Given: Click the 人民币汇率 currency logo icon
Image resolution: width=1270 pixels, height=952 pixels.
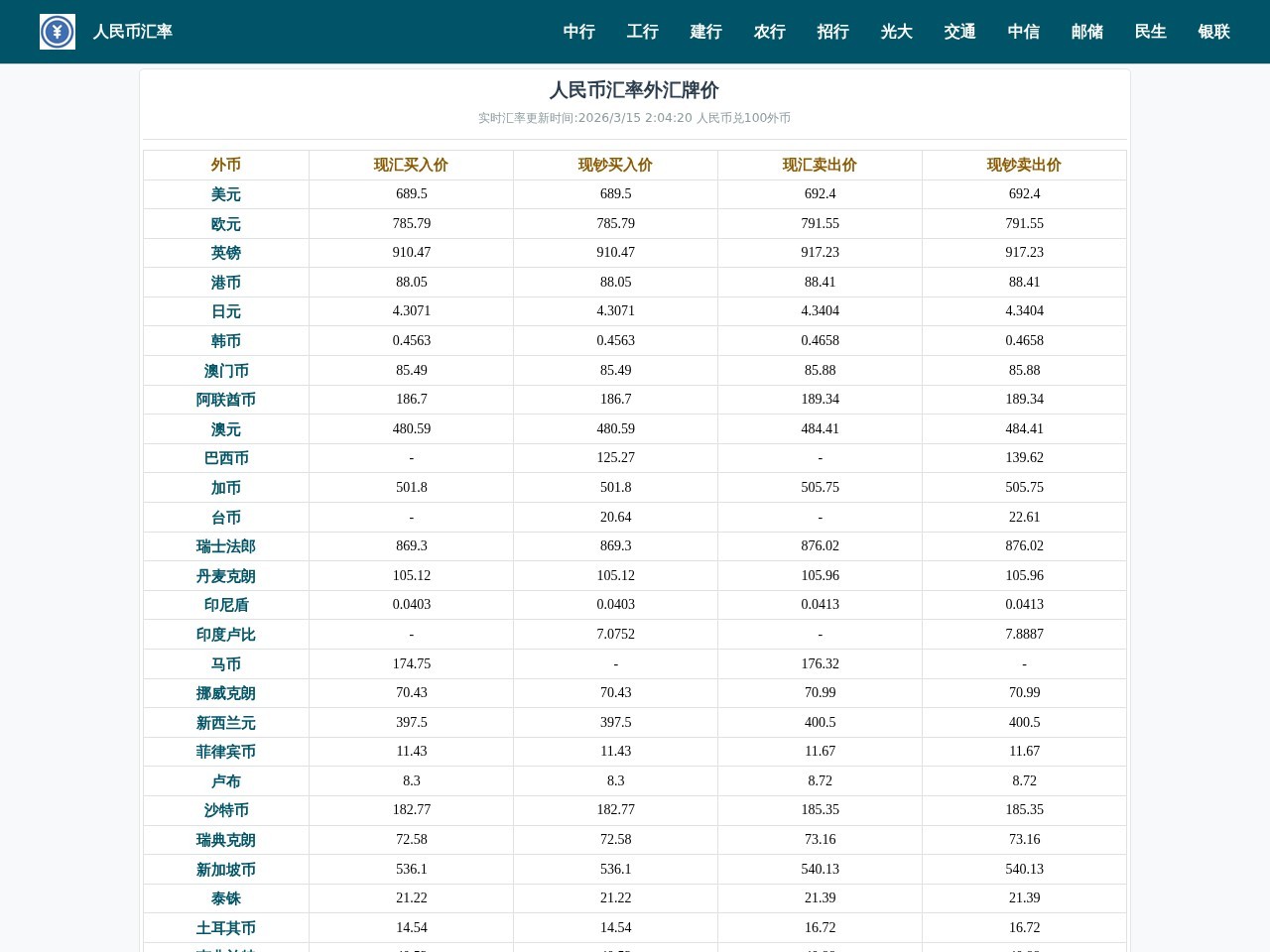Looking at the screenshot, I should tap(57, 31).
